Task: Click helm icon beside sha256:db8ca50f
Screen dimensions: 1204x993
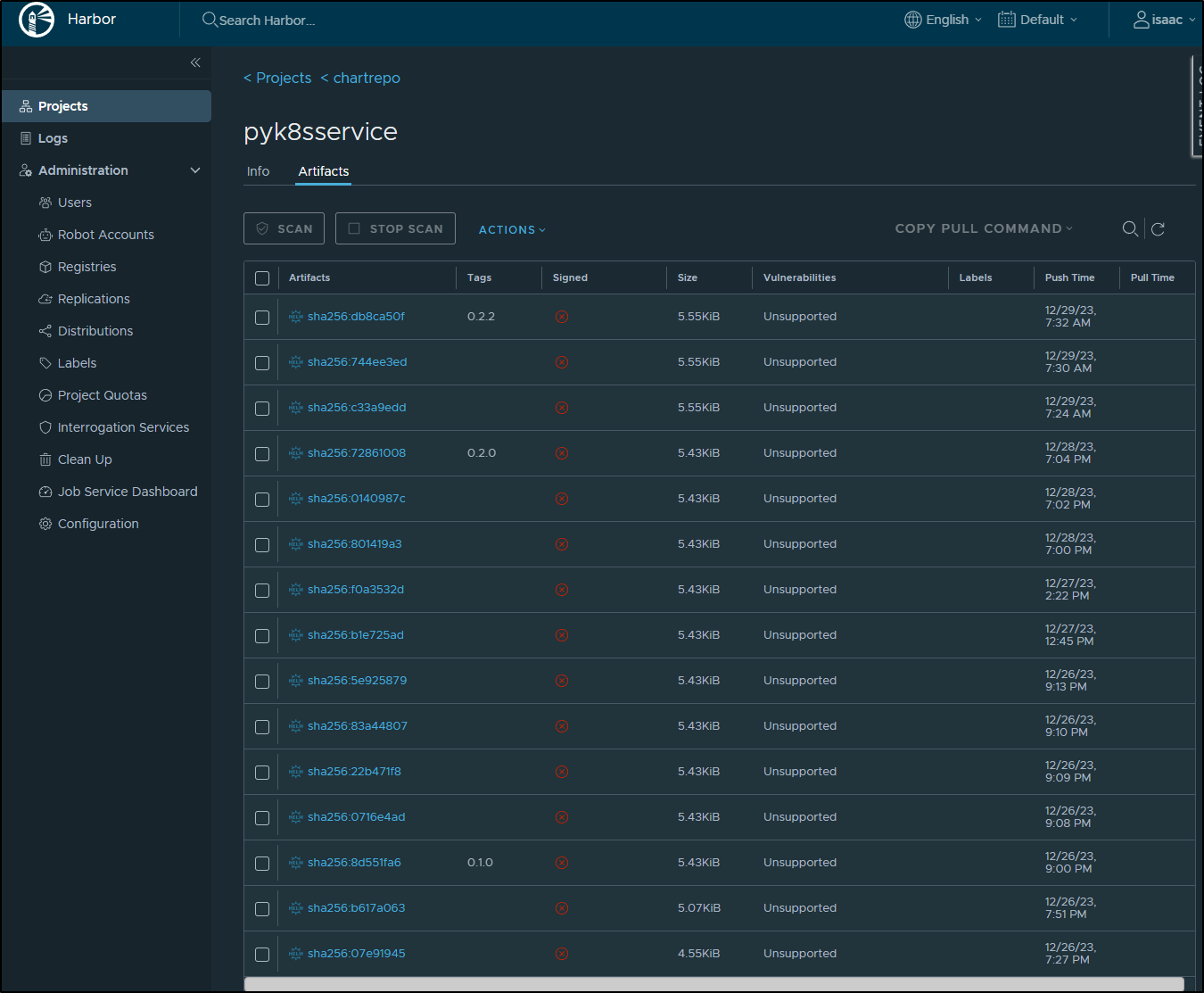Action: click(x=296, y=317)
